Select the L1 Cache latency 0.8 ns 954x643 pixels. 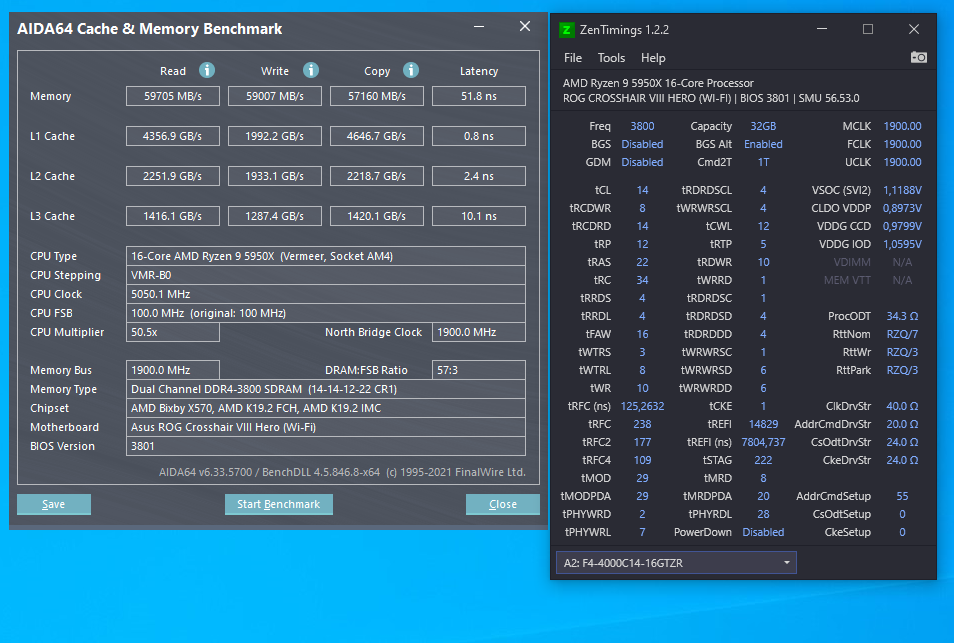tap(479, 136)
